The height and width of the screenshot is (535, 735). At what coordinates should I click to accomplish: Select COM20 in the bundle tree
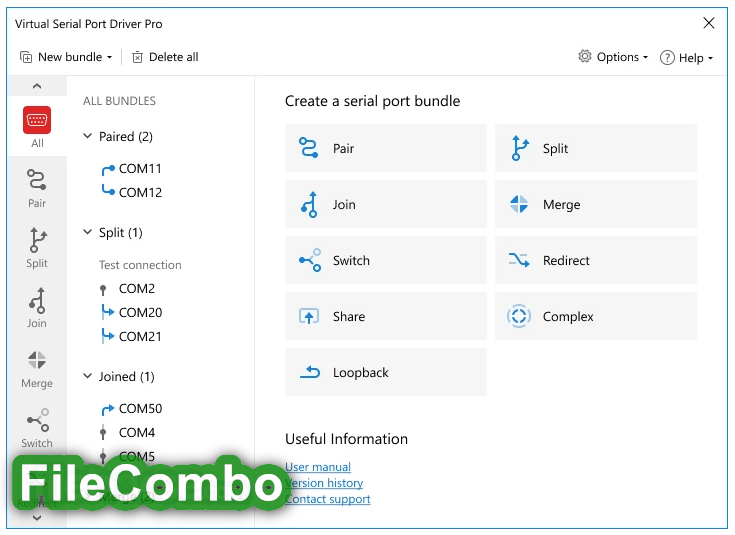click(140, 312)
